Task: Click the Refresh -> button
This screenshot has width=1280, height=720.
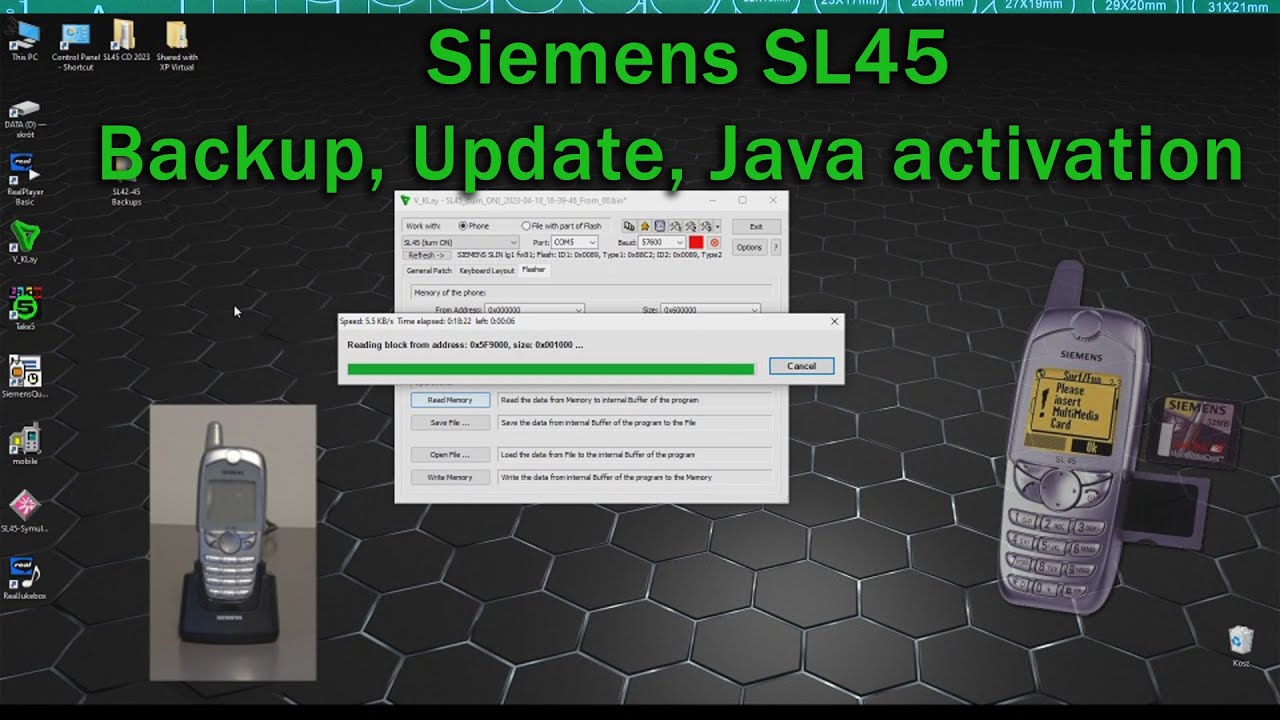Action: 426,255
